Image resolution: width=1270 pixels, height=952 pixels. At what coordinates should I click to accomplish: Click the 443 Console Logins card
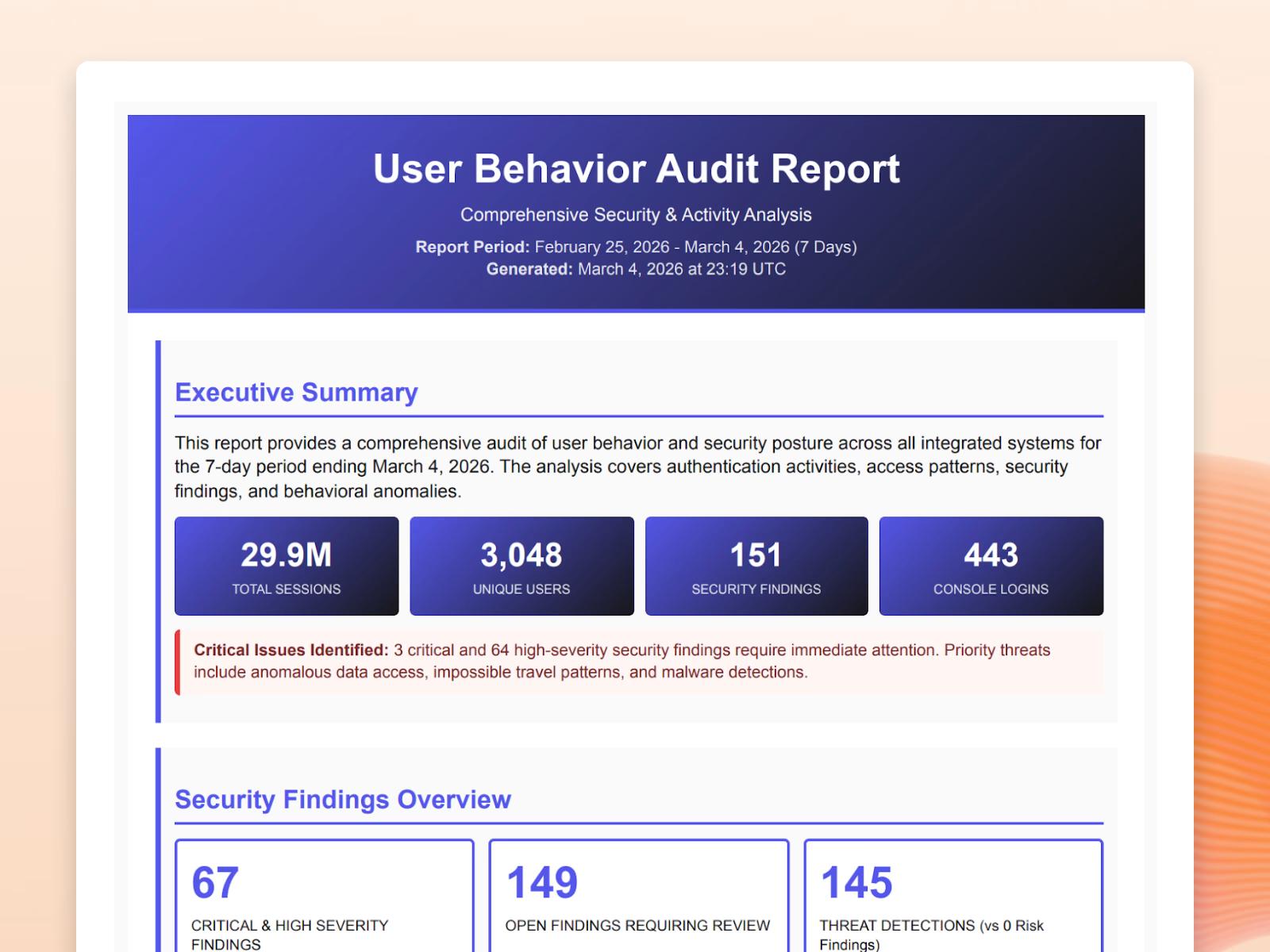(991, 566)
